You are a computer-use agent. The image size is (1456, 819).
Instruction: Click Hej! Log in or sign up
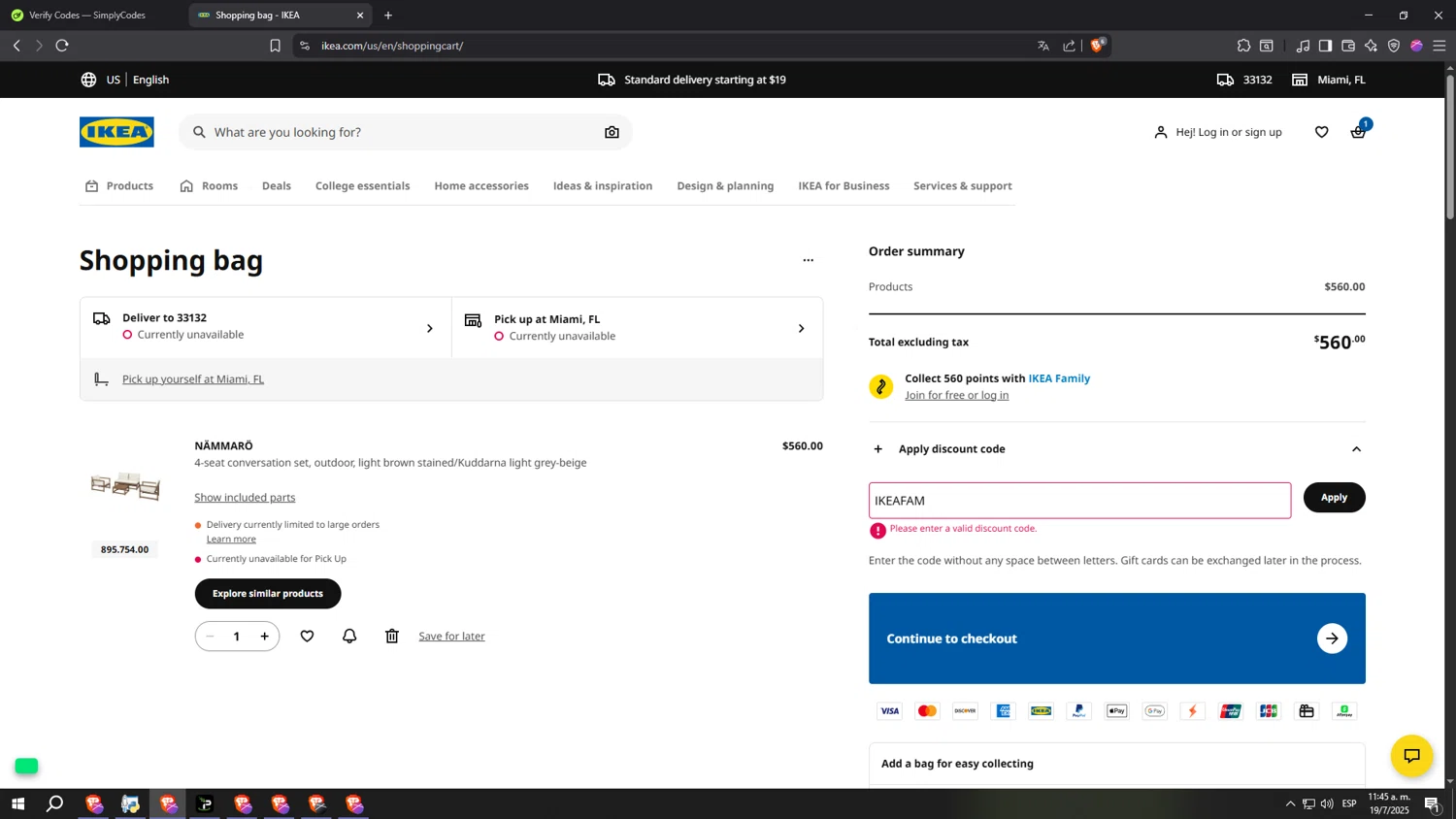click(1218, 132)
